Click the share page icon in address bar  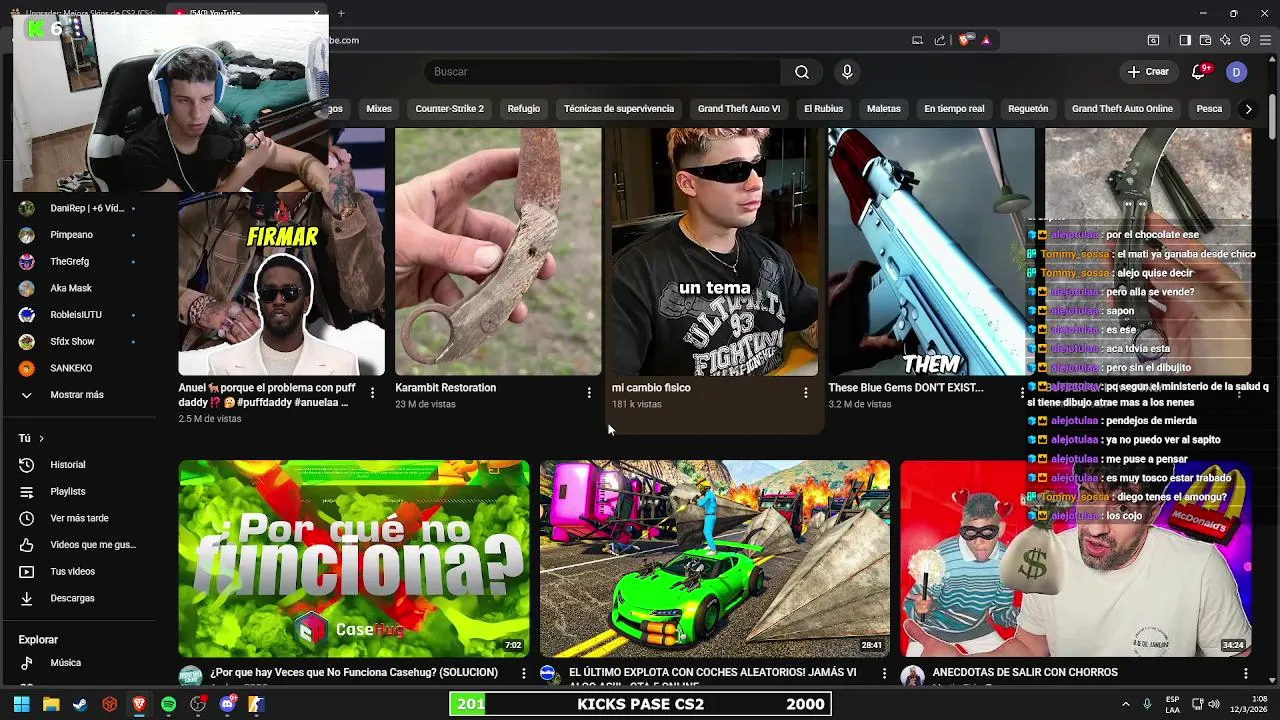coord(940,40)
